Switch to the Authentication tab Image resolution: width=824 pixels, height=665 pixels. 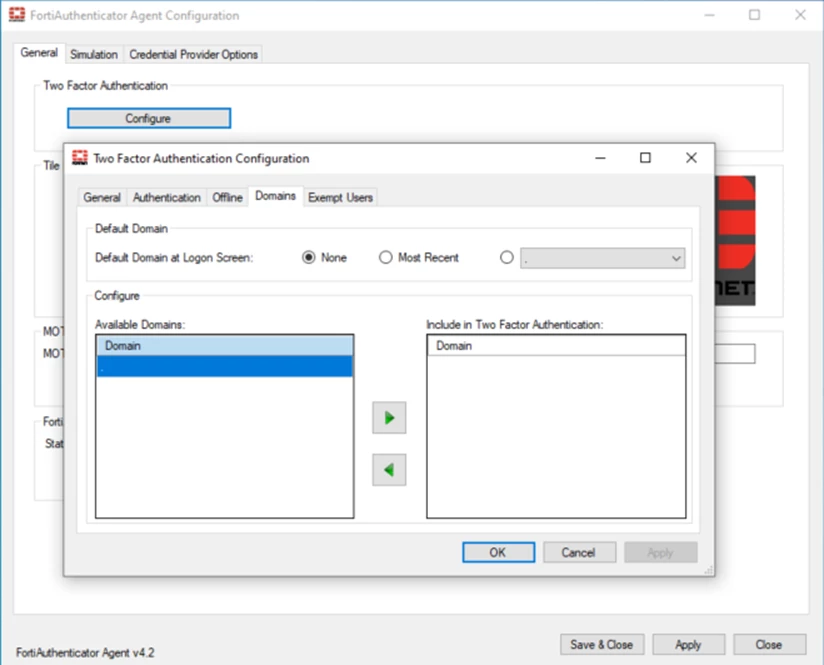[167, 198]
